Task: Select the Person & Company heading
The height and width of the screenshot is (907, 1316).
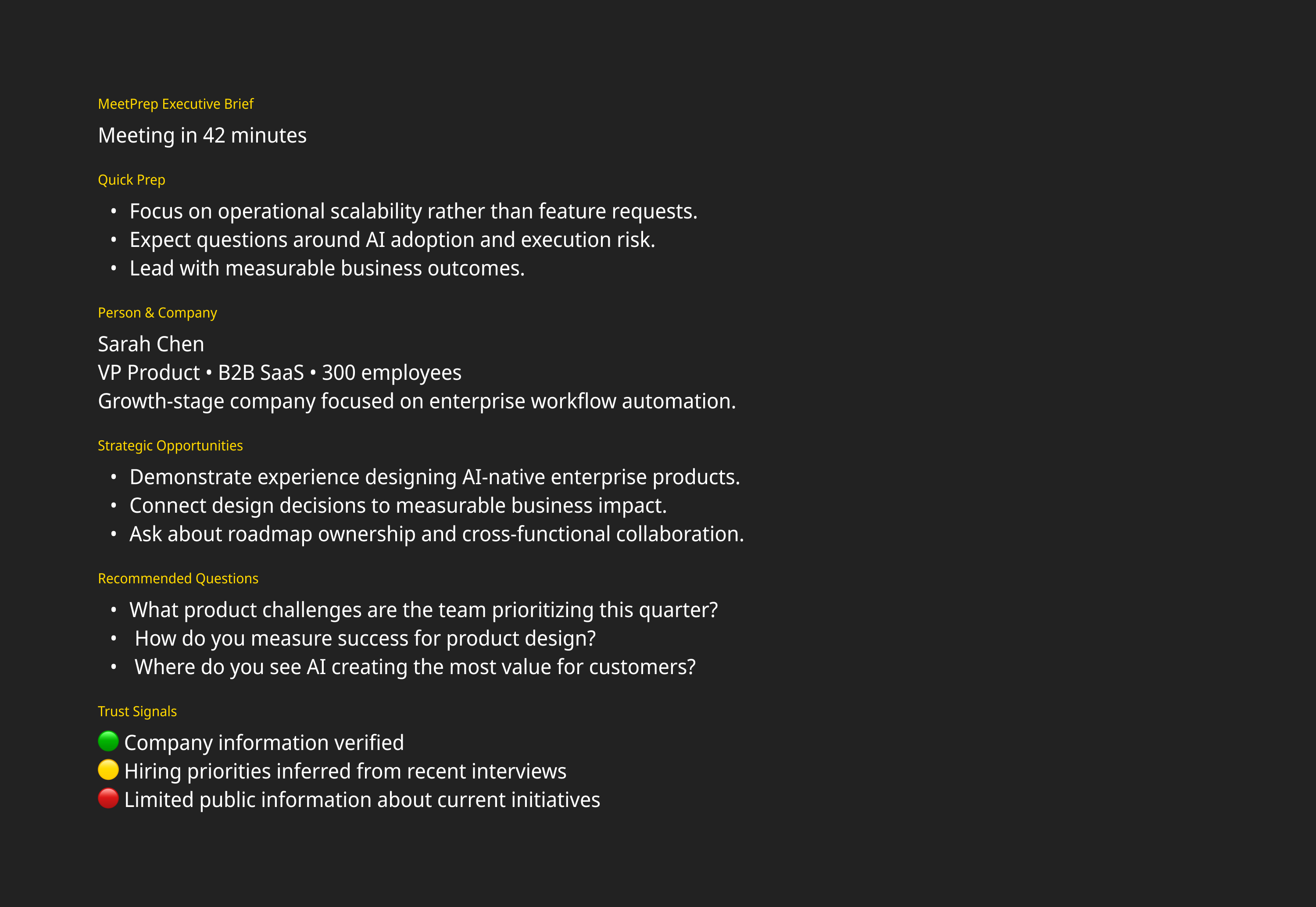Action: coord(157,313)
